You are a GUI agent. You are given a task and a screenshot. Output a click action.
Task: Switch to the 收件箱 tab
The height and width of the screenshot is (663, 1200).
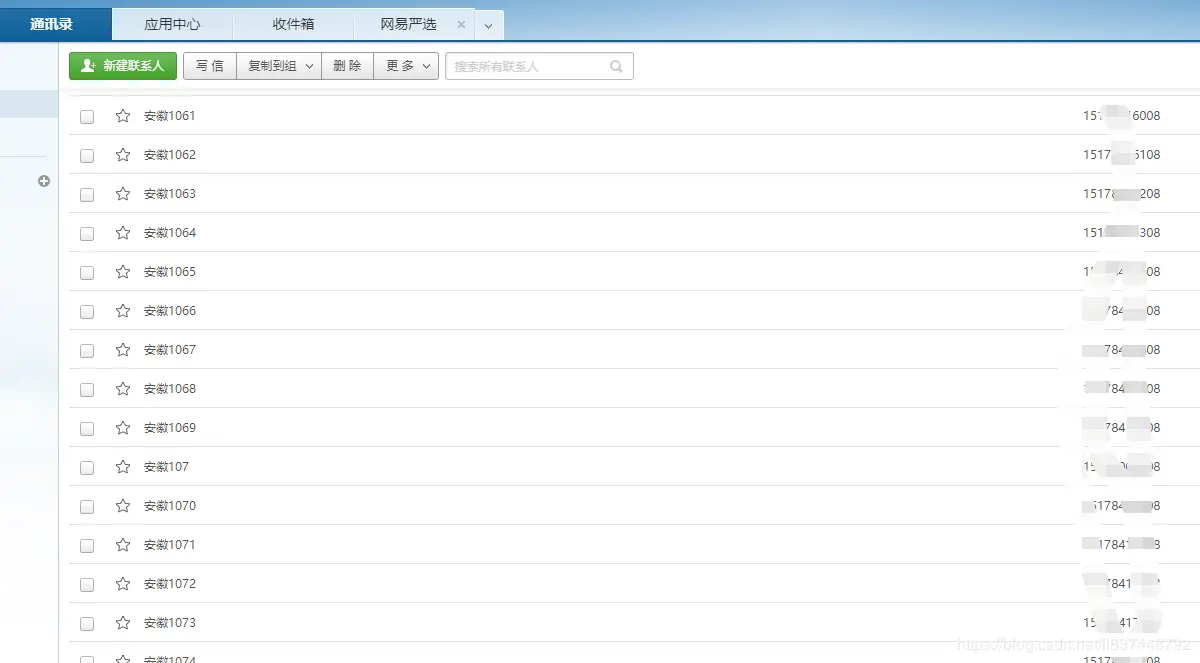293,24
